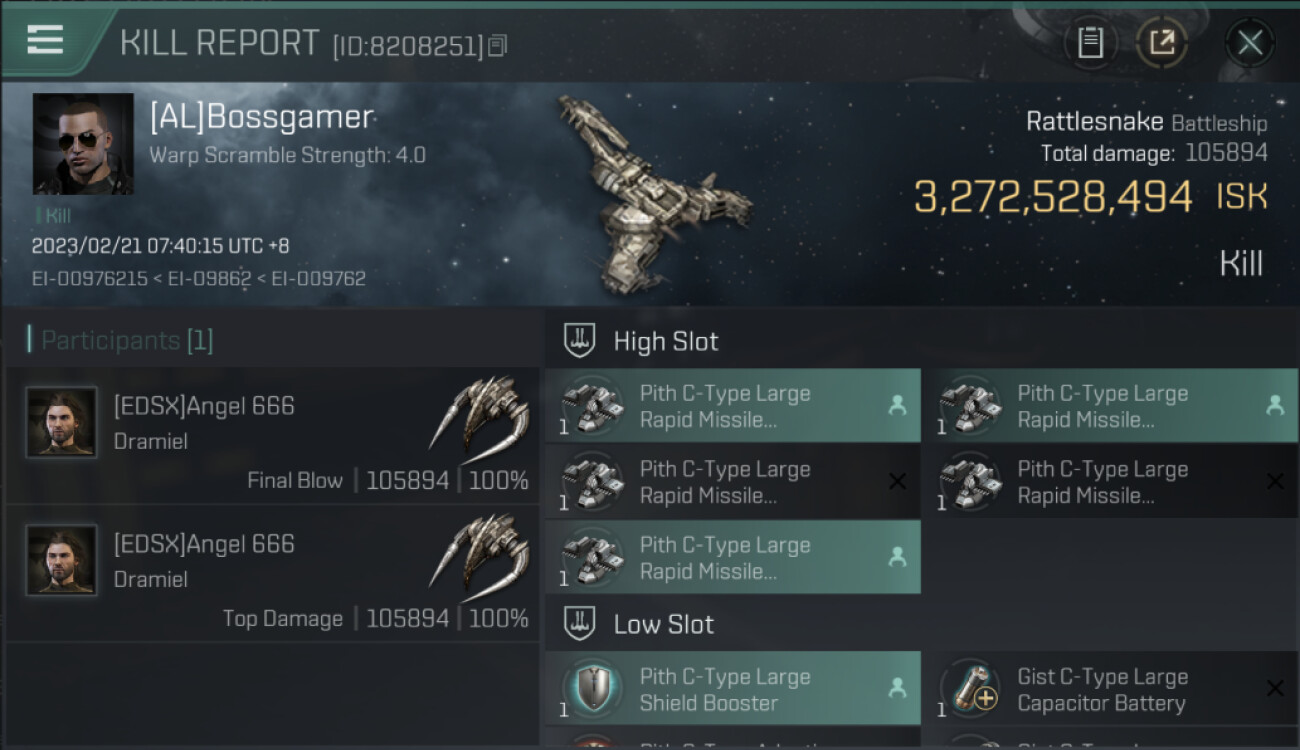Copy the kill report ID
Image resolution: width=1300 pixels, height=750 pixels.
point(498,45)
